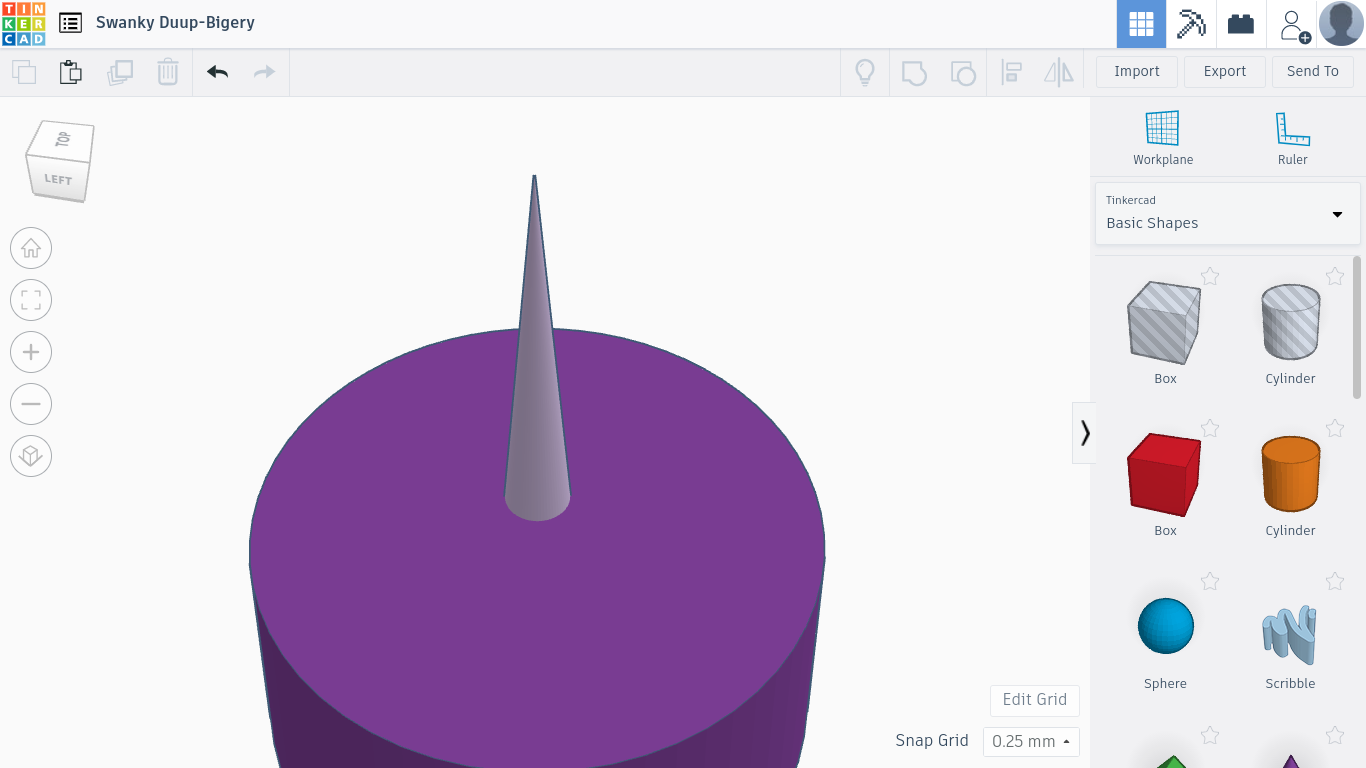Click the Undo arrow icon
The width and height of the screenshot is (1366, 768).
217,72
